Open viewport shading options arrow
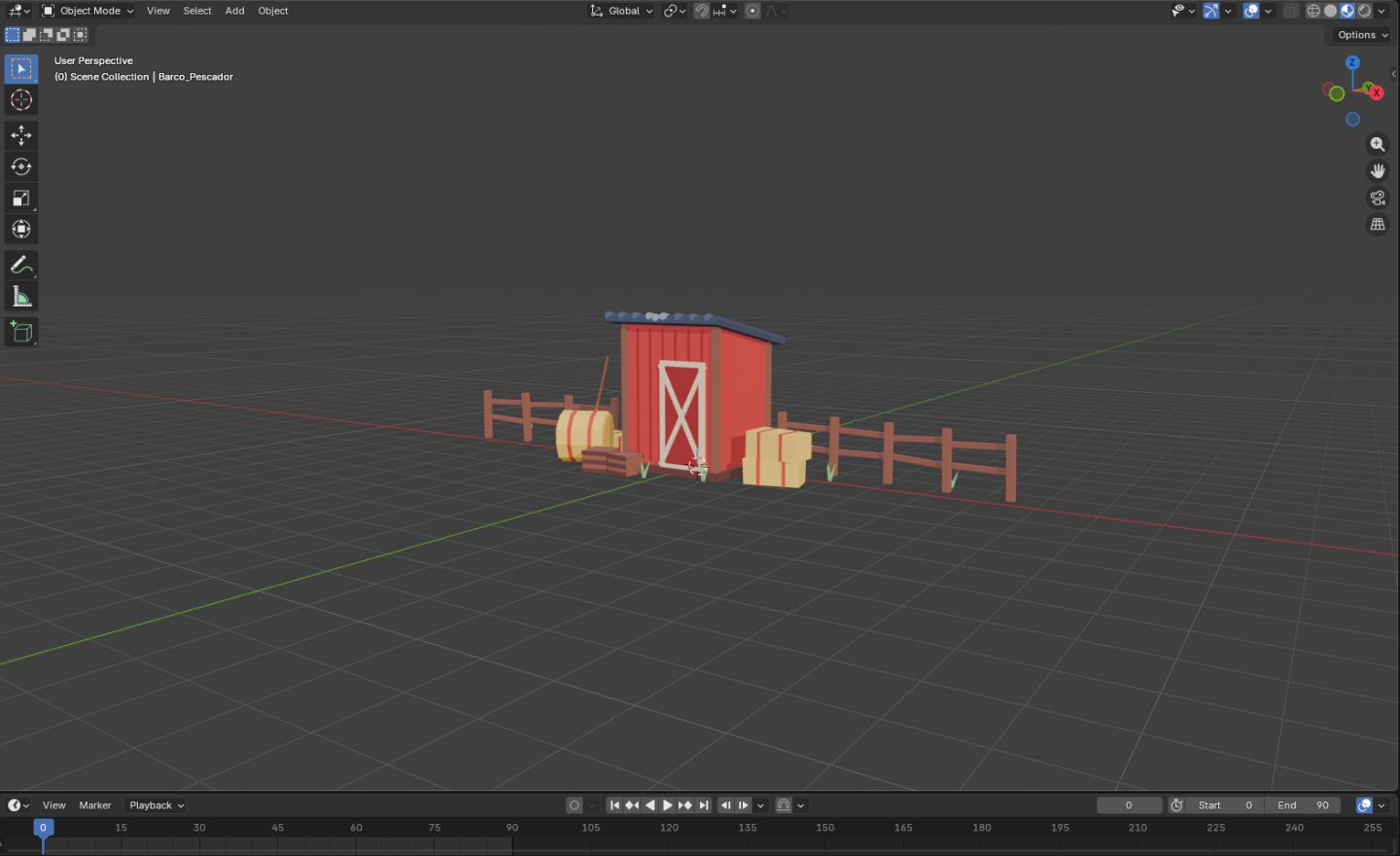Viewport: 1400px width, 856px height. pyautogui.click(x=1382, y=11)
